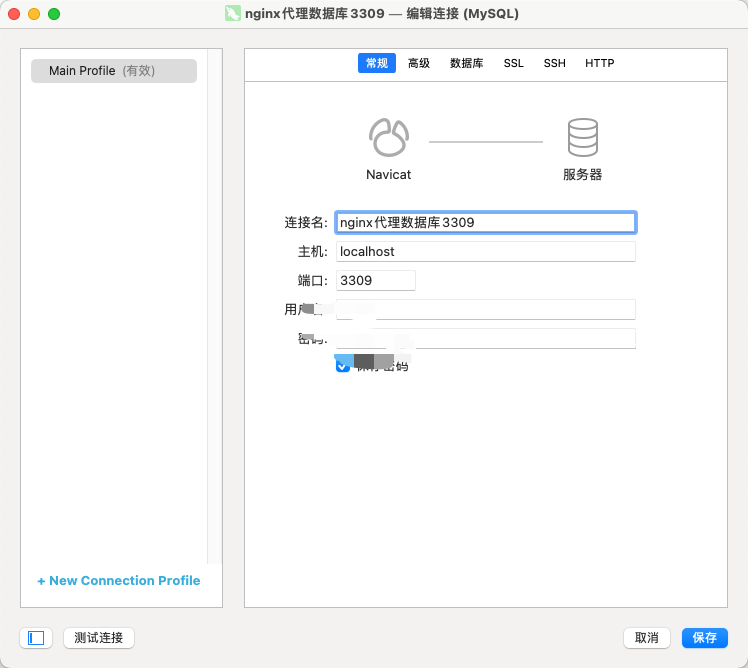Click the server database cylinder icon
This screenshot has height=668, width=748.
582,138
